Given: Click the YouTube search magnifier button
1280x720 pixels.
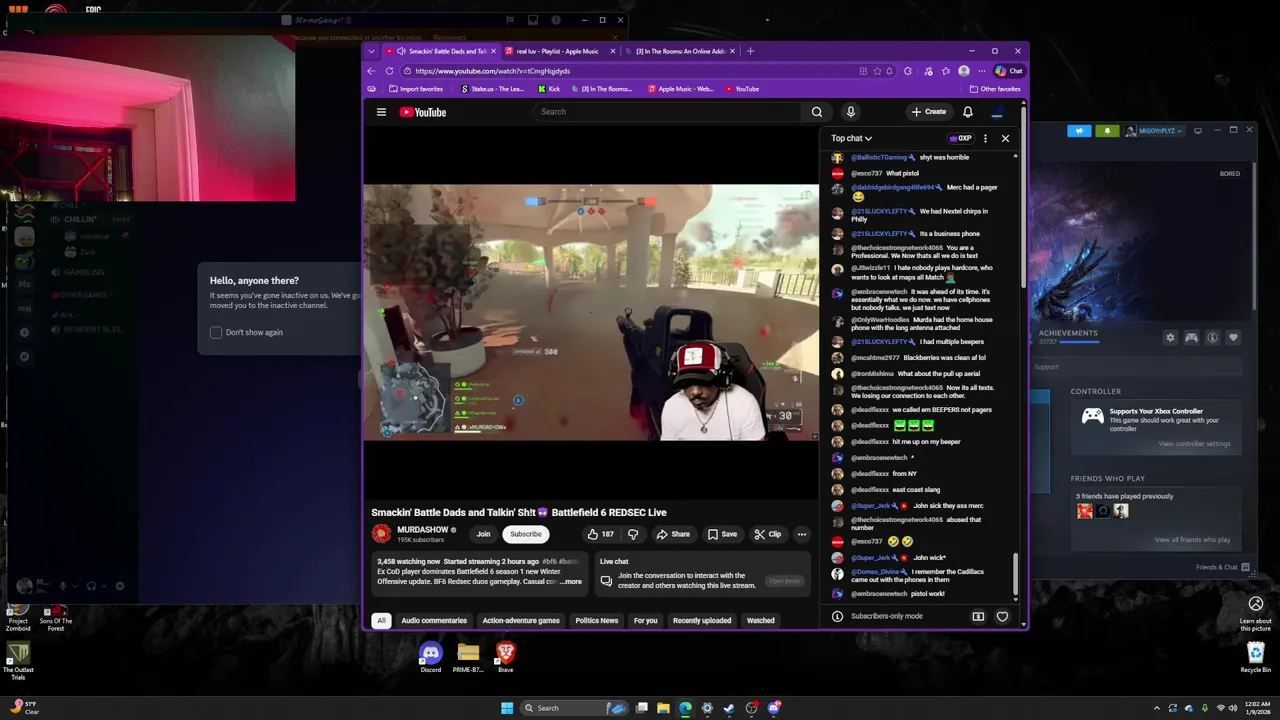Looking at the screenshot, I should 817,112.
